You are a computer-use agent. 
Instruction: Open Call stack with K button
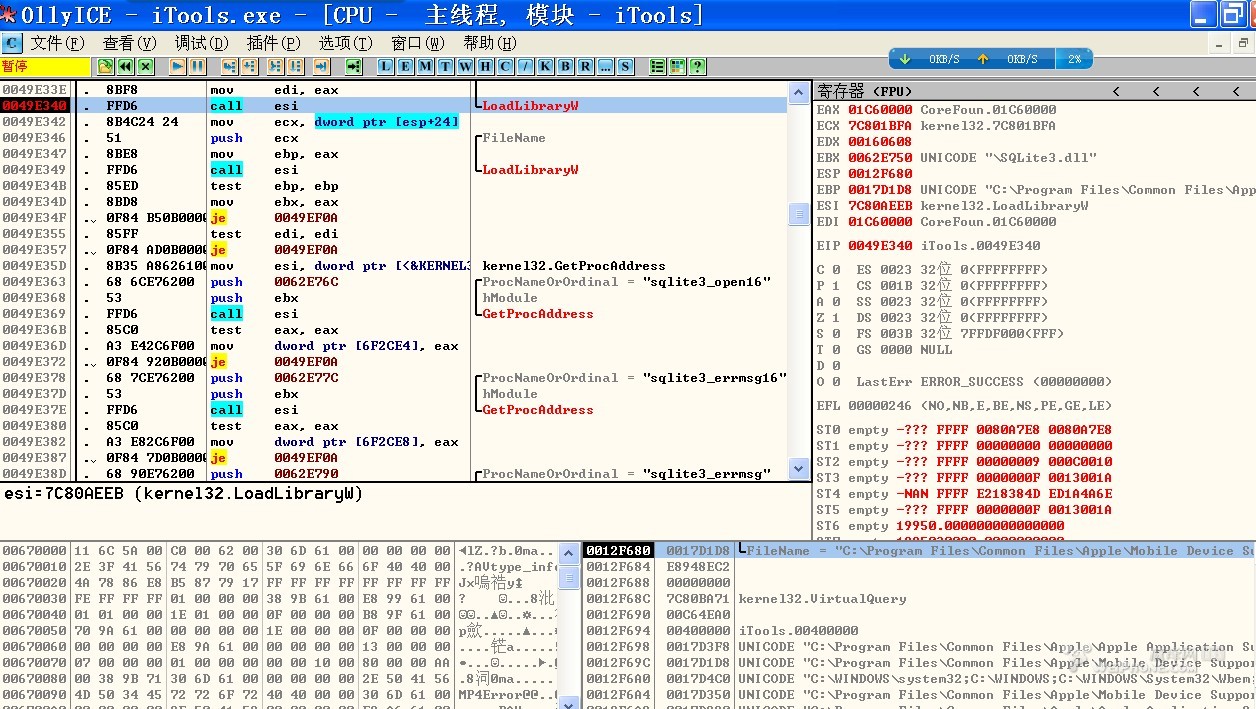click(546, 67)
